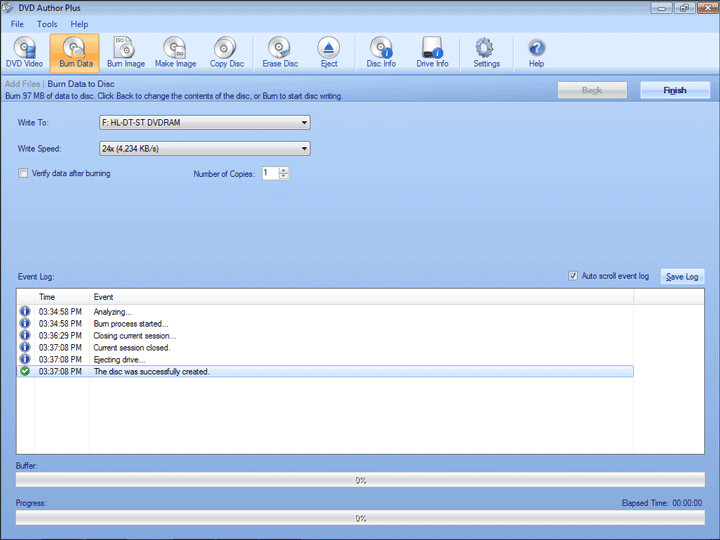Select the Burn Data tool
This screenshot has width=720, height=540.
point(75,53)
